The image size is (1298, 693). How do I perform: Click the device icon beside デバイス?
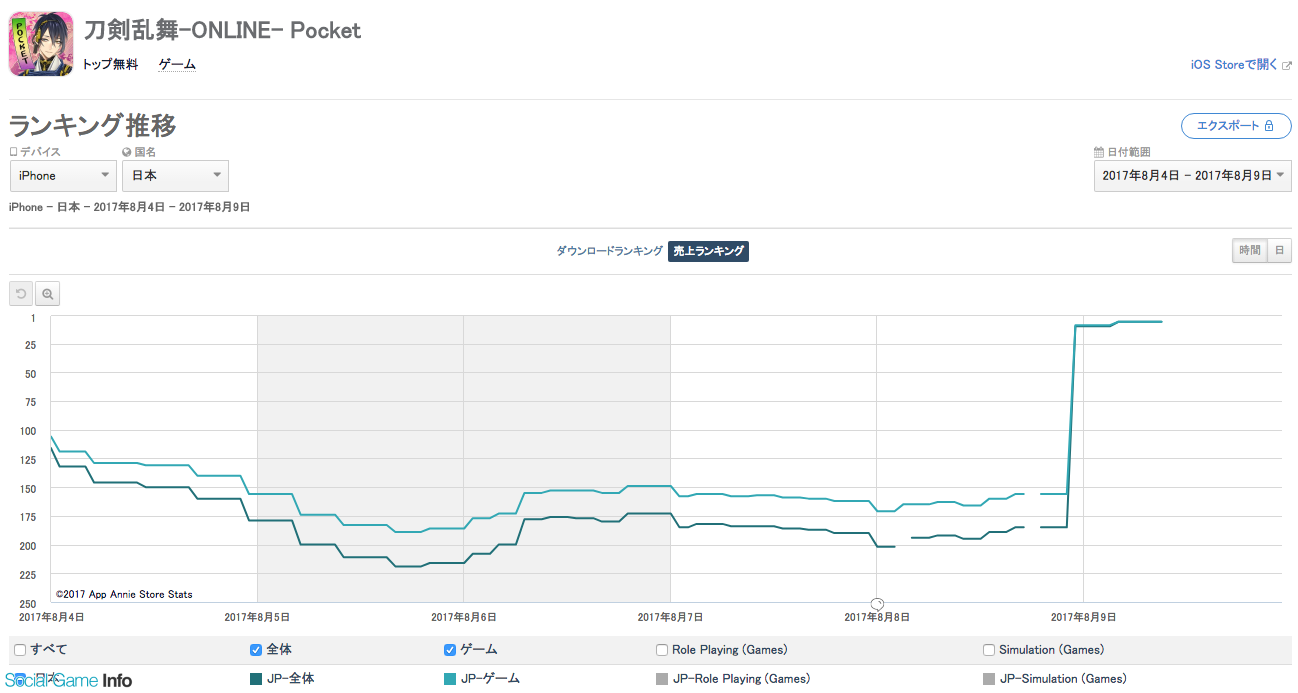click(14, 153)
